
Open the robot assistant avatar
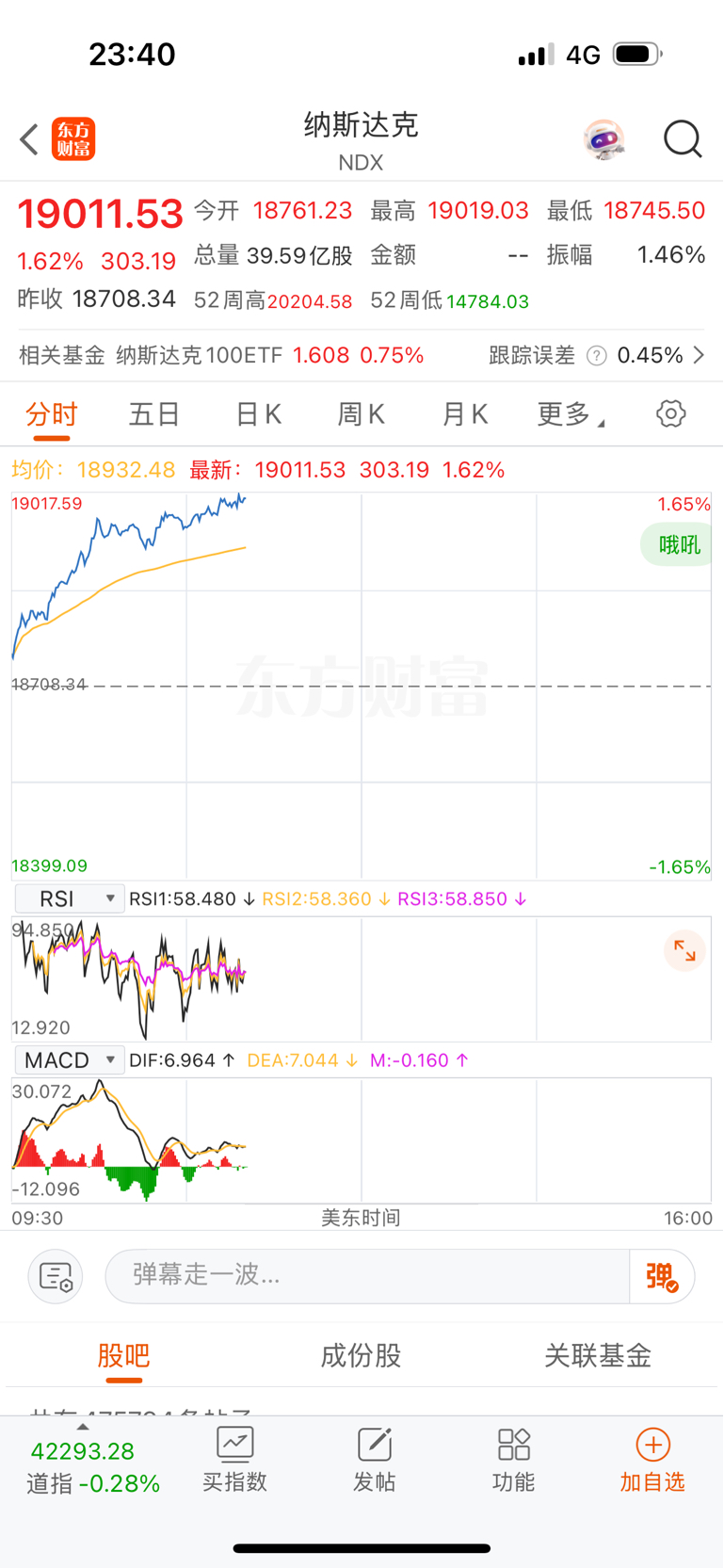pos(603,140)
